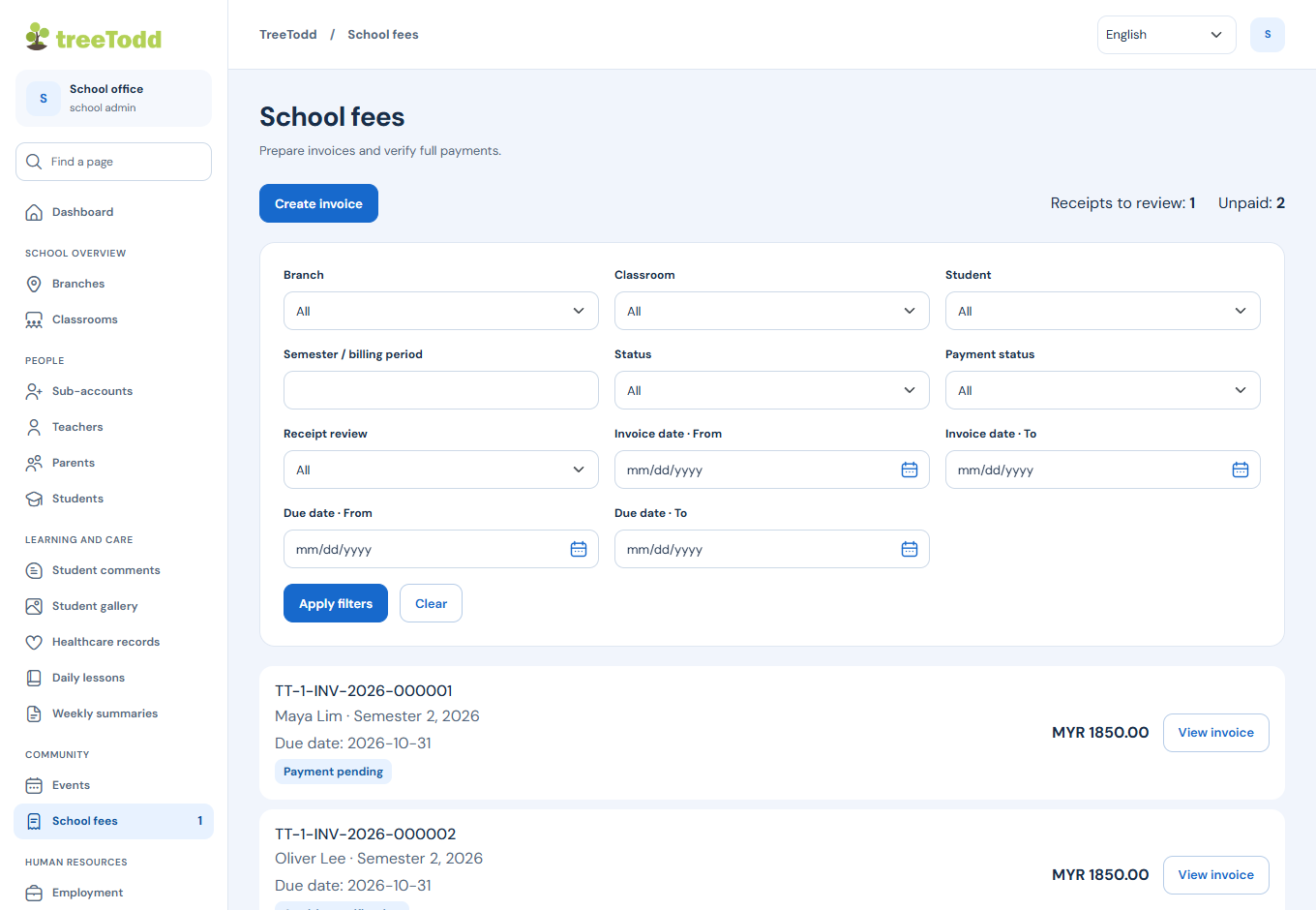Open the Receipt review dropdown

point(441,470)
